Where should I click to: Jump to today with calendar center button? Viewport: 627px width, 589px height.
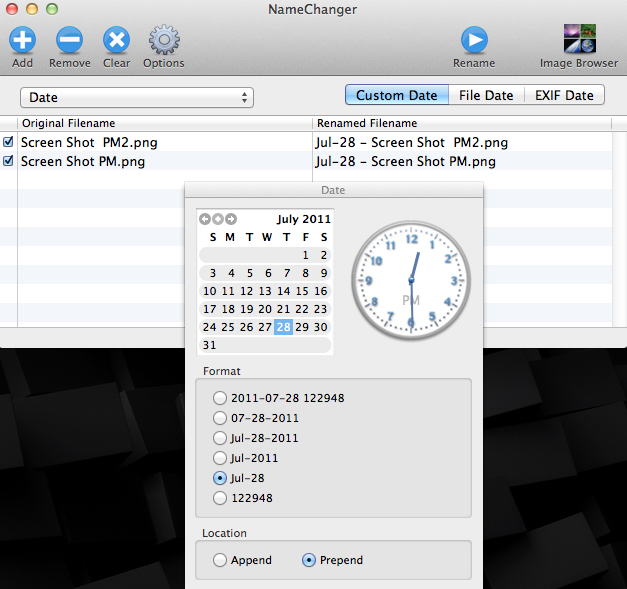coord(218,219)
